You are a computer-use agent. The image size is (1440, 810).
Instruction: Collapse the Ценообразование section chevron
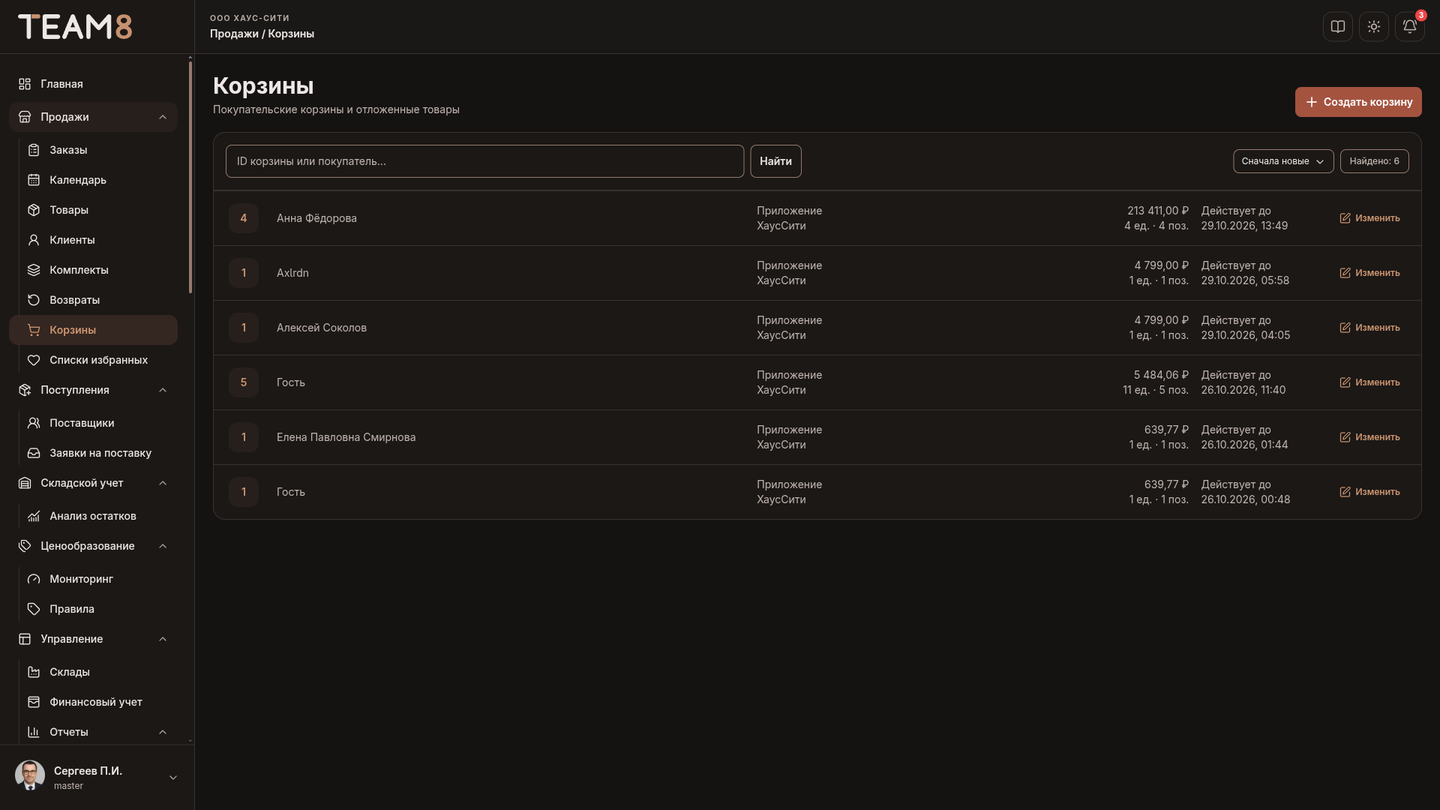[x=163, y=546]
